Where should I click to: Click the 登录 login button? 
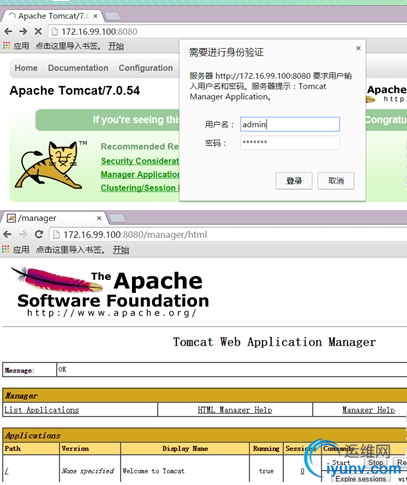(x=294, y=181)
